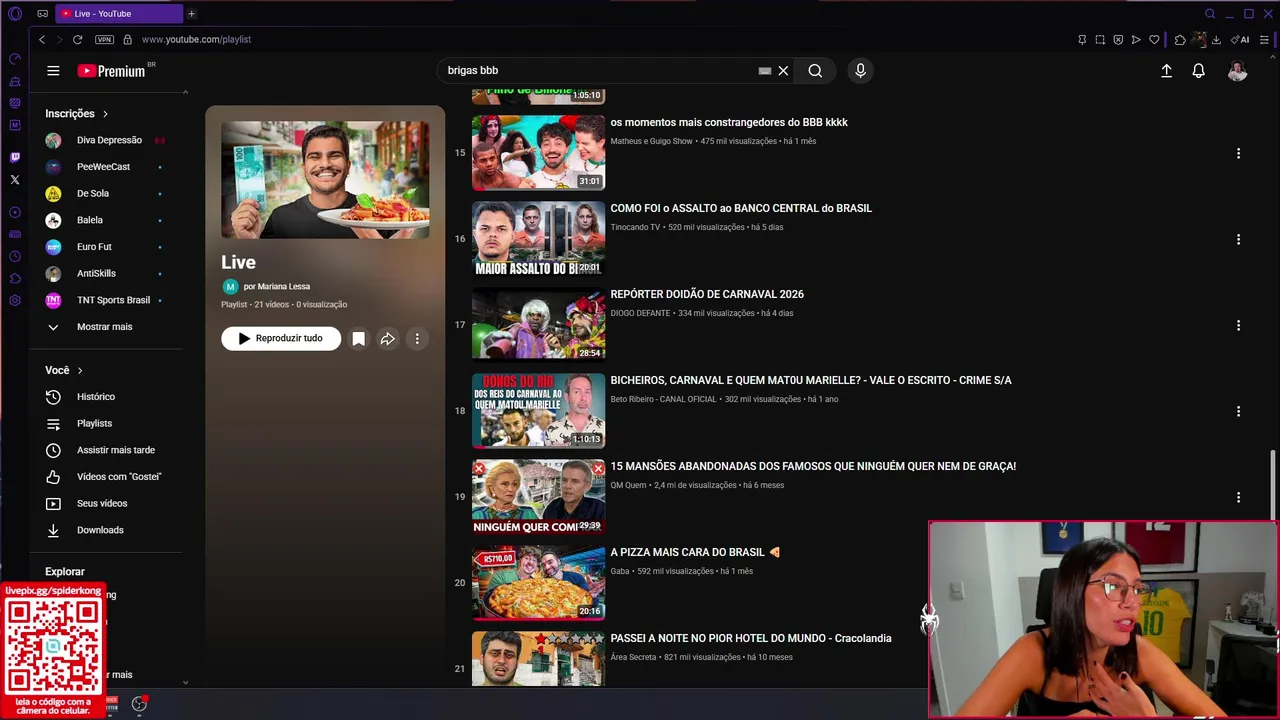This screenshot has width=1280, height=720.
Task: Play 'PASSEI A NOITE NO PIOR HOTEL' thumbnail
Action: (538, 659)
